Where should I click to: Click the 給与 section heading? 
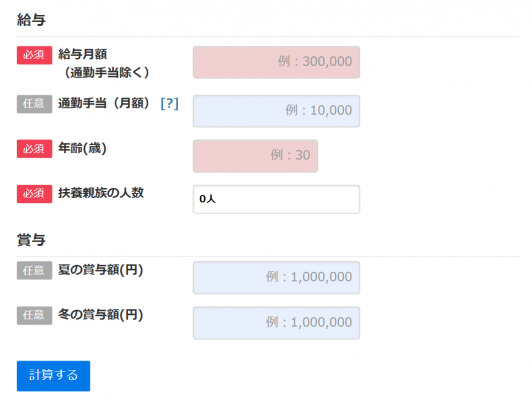(x=31, y=20)
